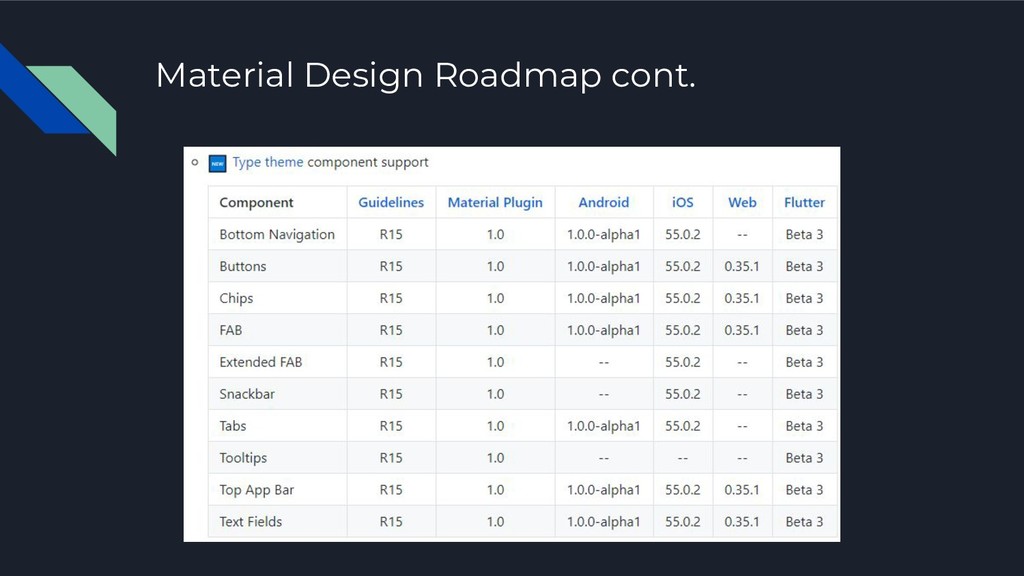
Task: Select the 'Tabs' row label
Action: [232, 426]
